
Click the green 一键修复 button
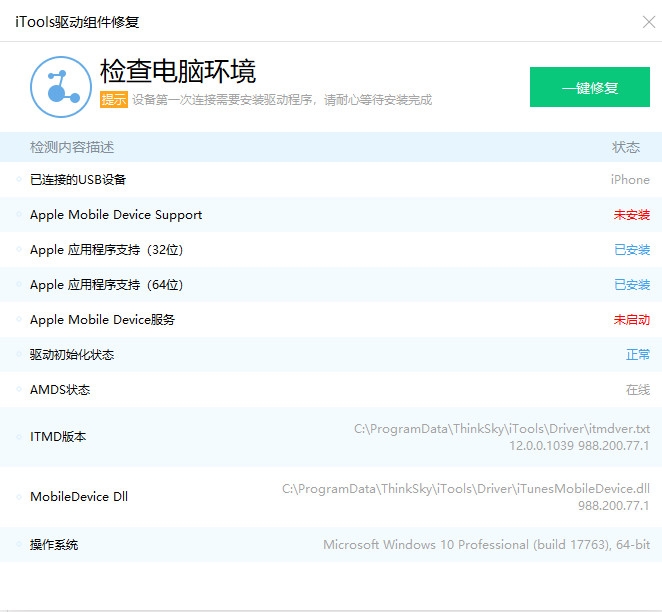click(x=589, y=87)
